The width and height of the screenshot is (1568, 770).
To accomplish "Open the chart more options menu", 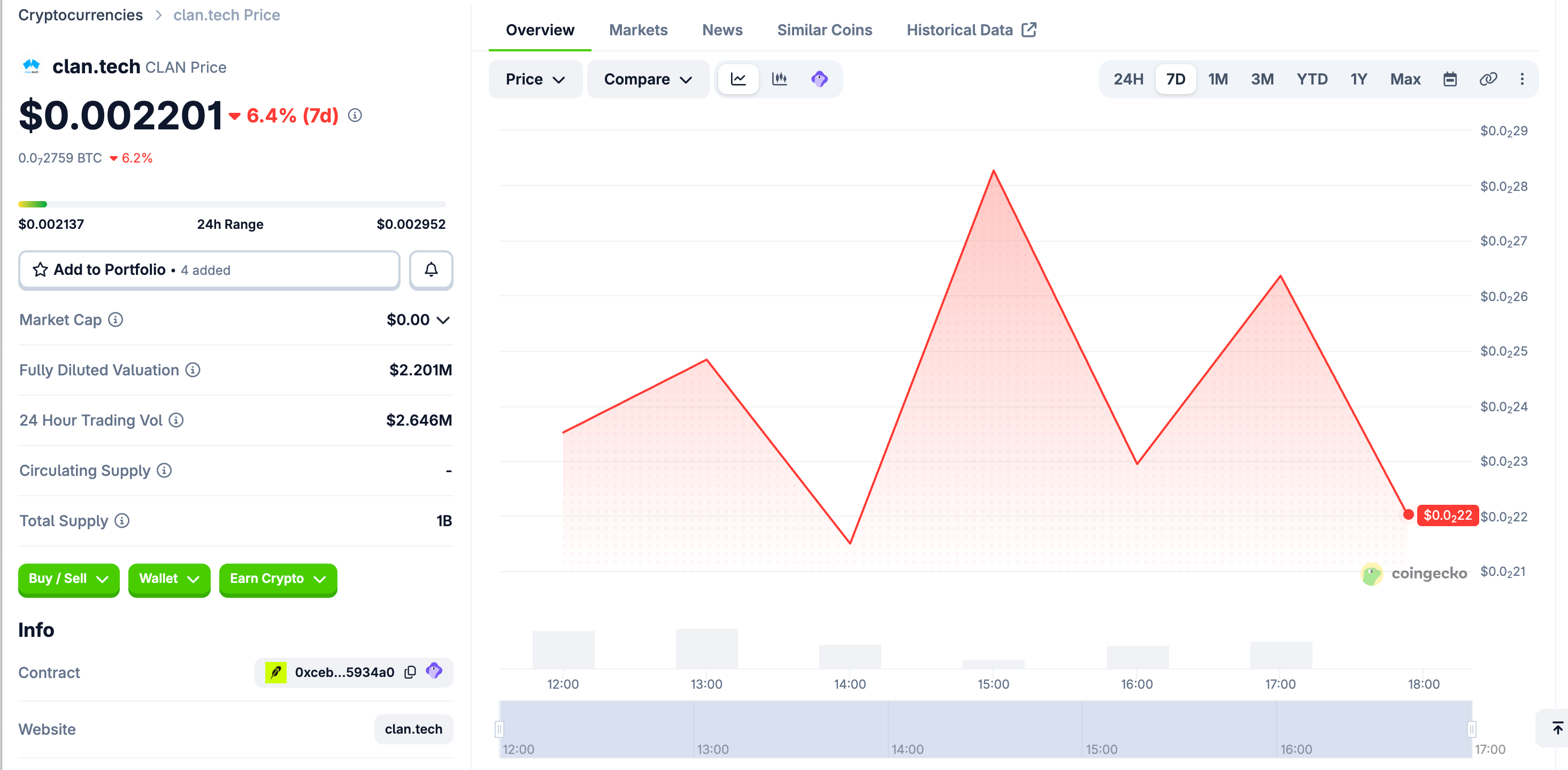I will [x=1521, y=79].
